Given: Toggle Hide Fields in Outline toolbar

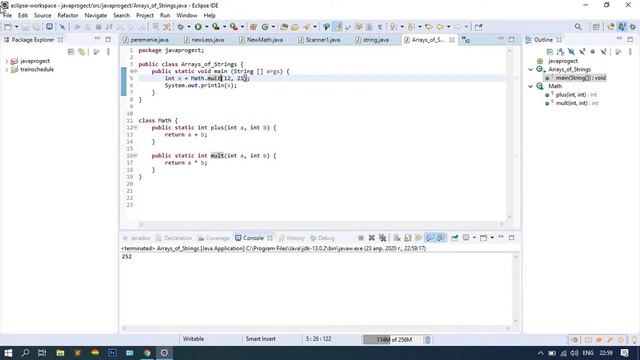Looking at the screenshot, I should (x=571, y=52).
